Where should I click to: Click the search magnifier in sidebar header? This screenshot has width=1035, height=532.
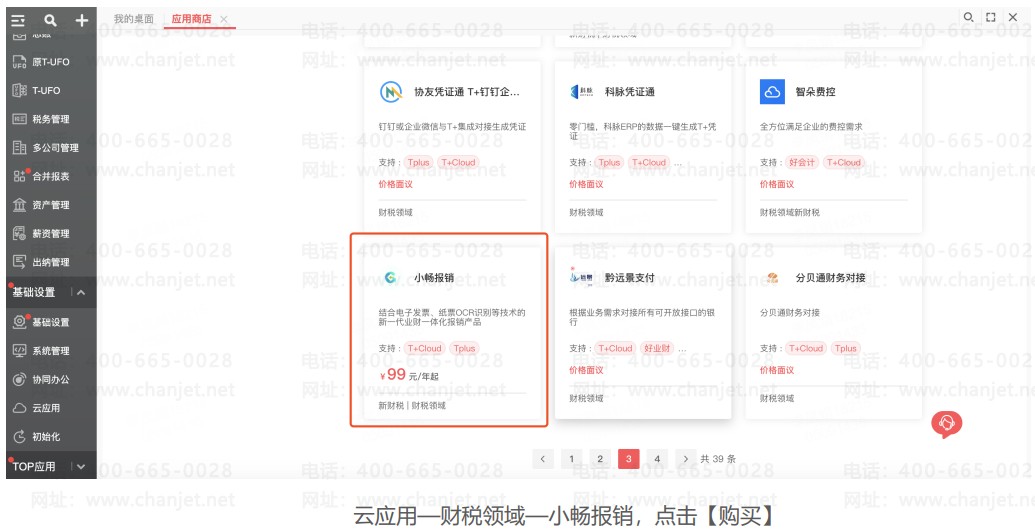coord(50,20)
